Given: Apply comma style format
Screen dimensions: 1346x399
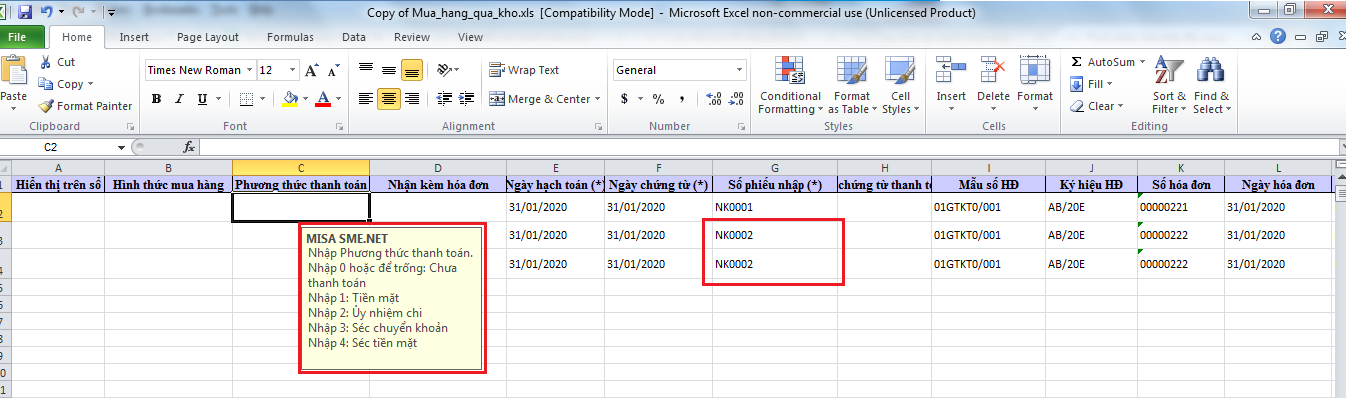Looking at the screenshot, I should click(681, 99).
